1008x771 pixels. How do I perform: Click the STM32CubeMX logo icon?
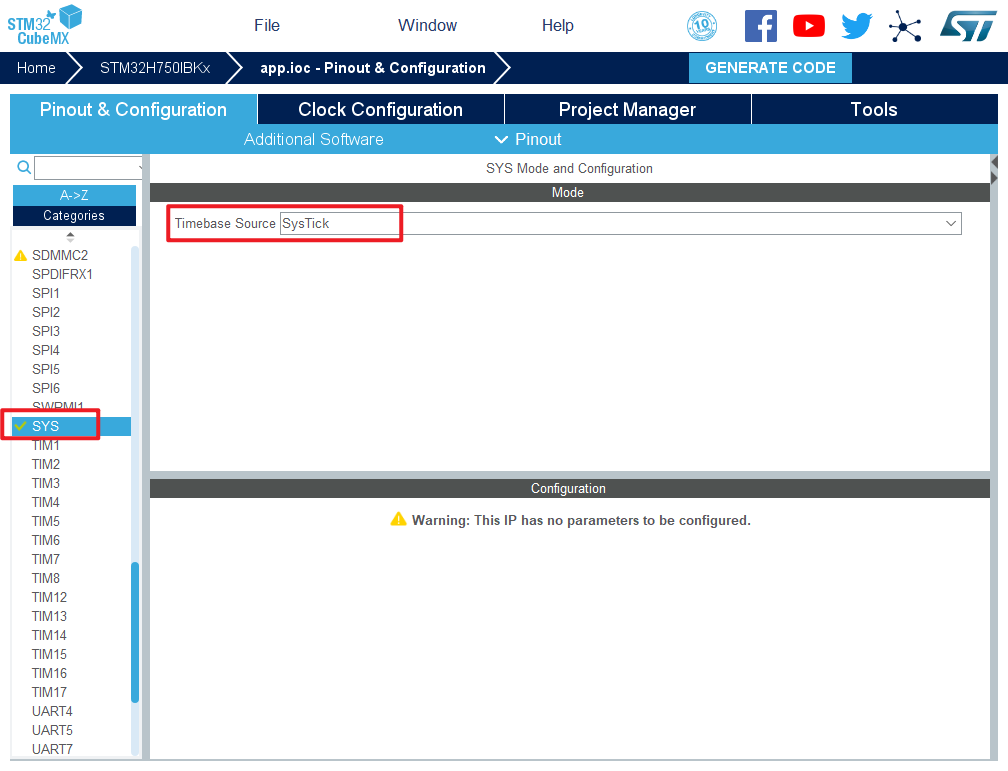coord(45,25)
